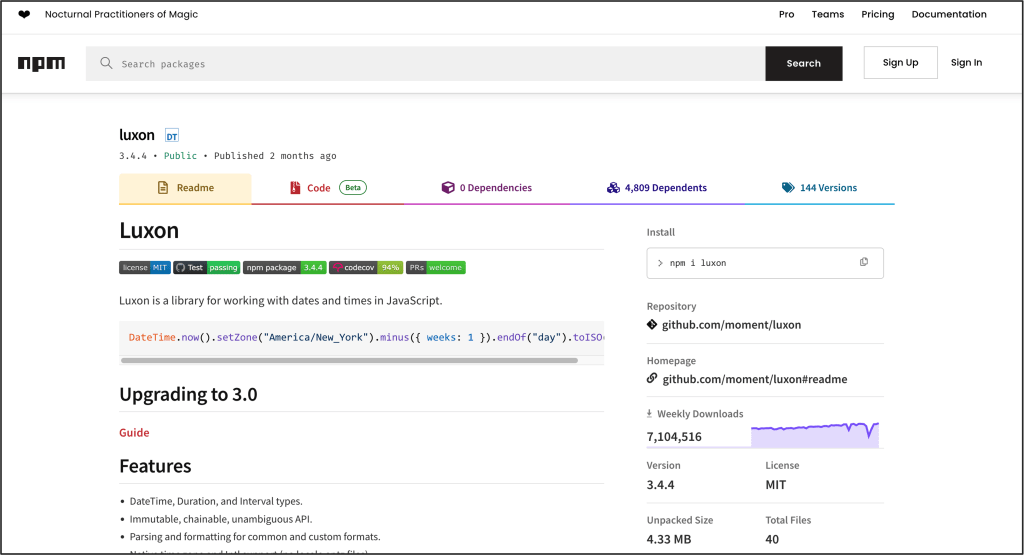
Task: Click the Features heading
Action: (x=155, y=466)
